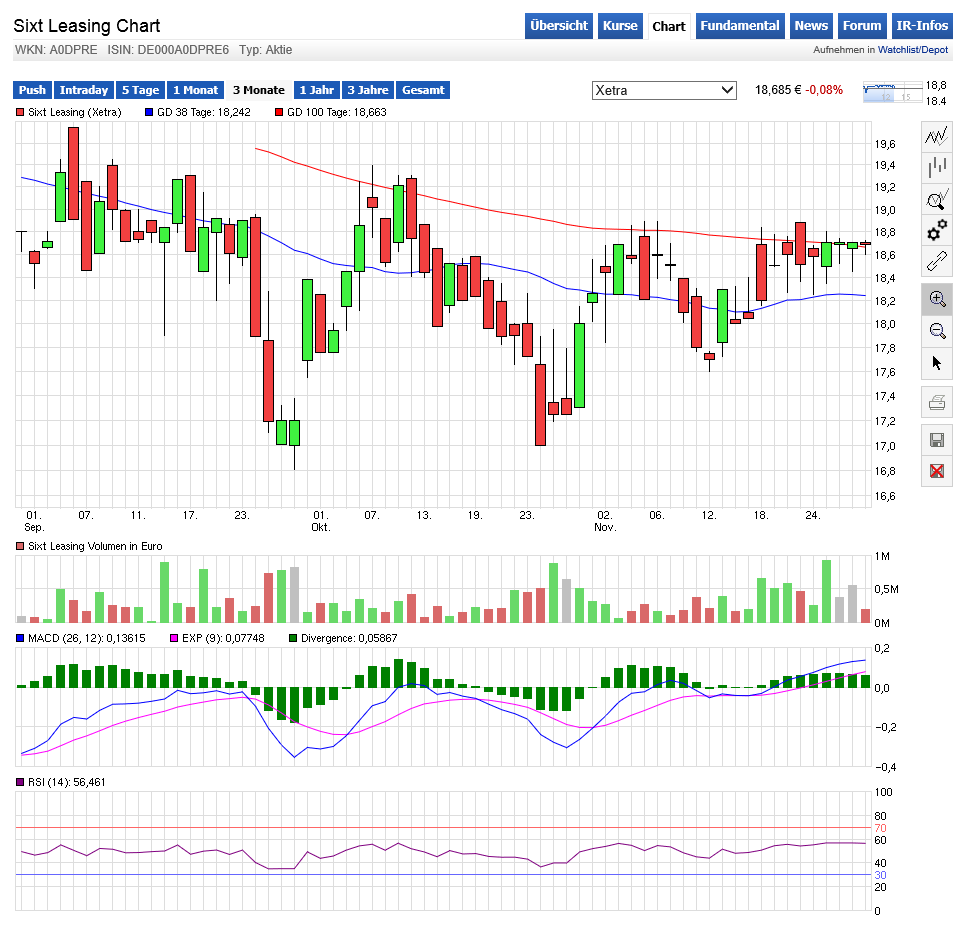Open the Übersicht tab
The image size is (963, 930).
[x=559, y=26]
